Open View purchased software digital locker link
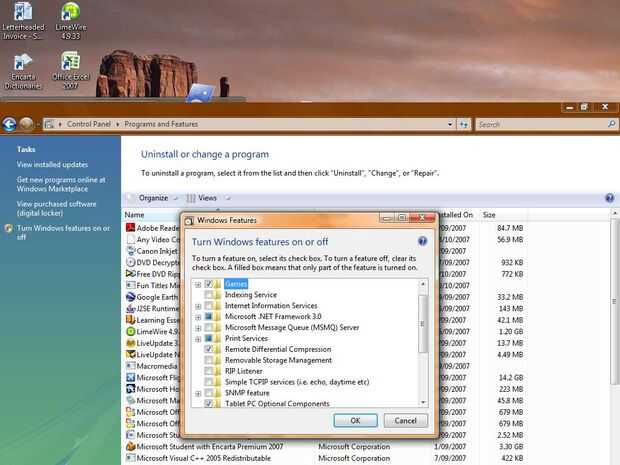 (56, 208)
